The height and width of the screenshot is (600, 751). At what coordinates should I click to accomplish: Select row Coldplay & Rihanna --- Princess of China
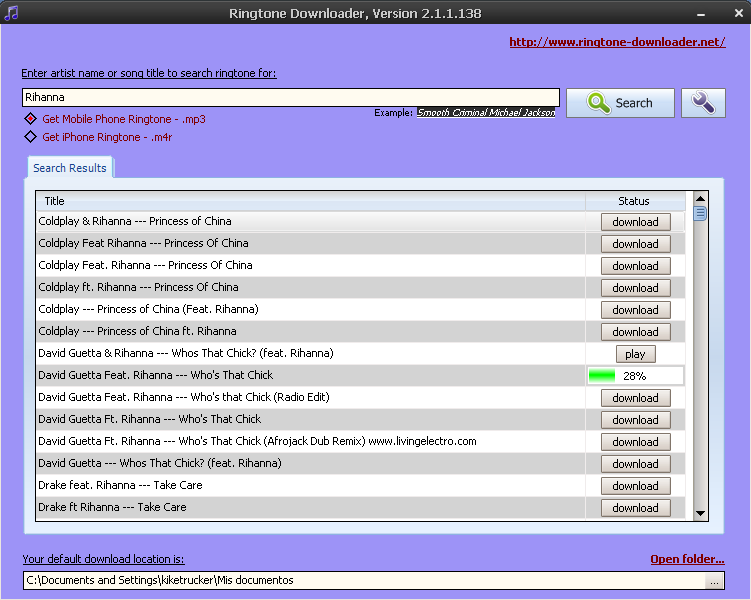pyautogui.click(x=310, y=221)
